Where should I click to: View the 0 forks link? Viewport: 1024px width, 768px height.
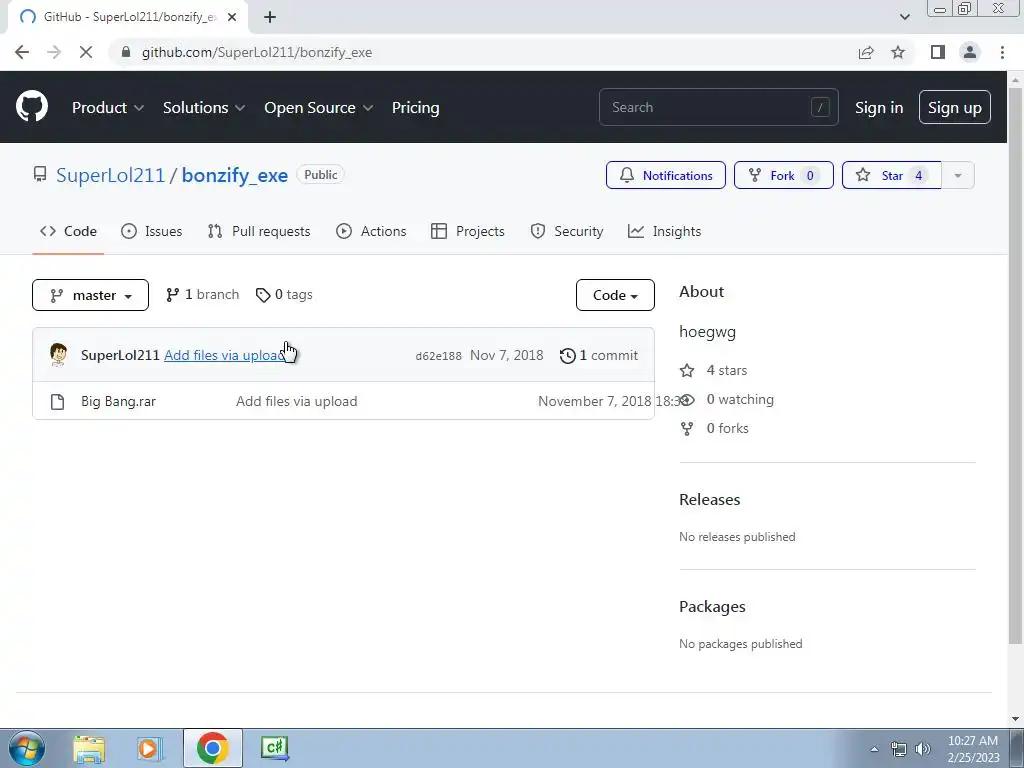pos(714,428)
